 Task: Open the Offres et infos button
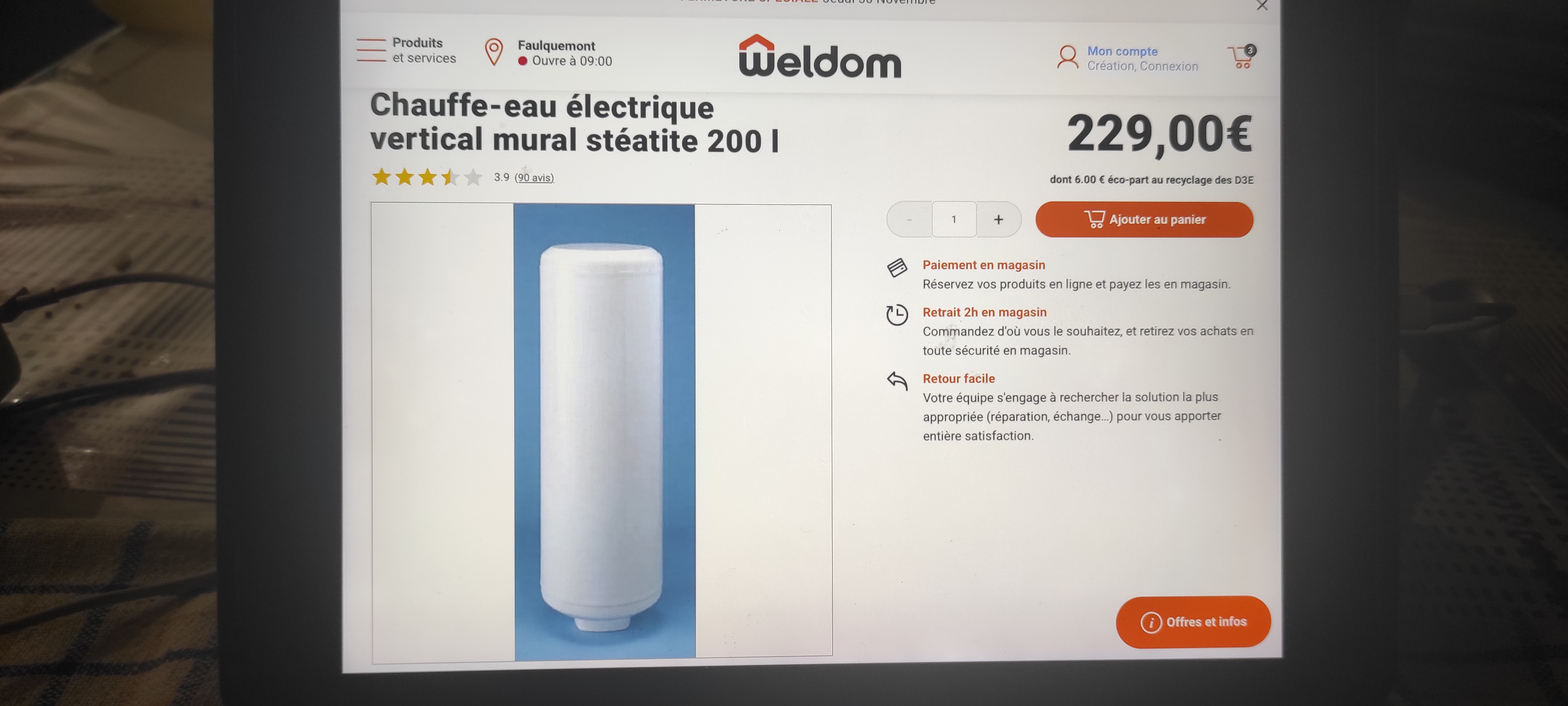click(x=1193, y=622)
